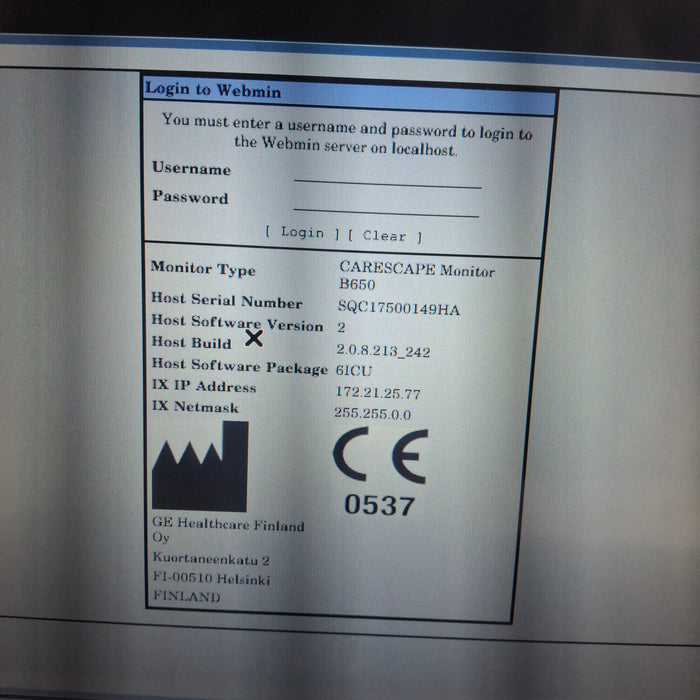Click the CE conformity mark icon
Viewport: 700px width, 700px height.
(380, 456)
